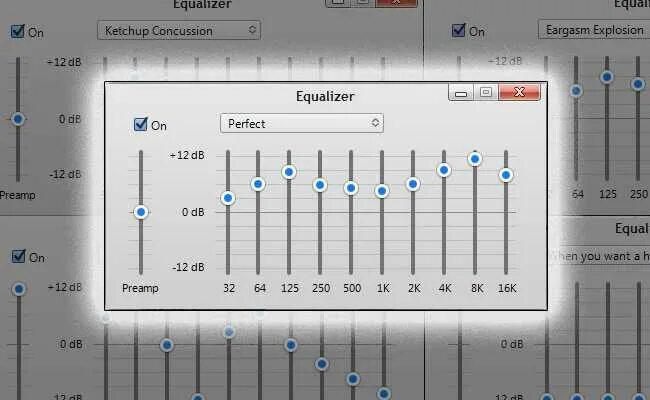Click the 4K band slider knob
The width and height of the screenshot is (650, 400).
coord(444,170)
